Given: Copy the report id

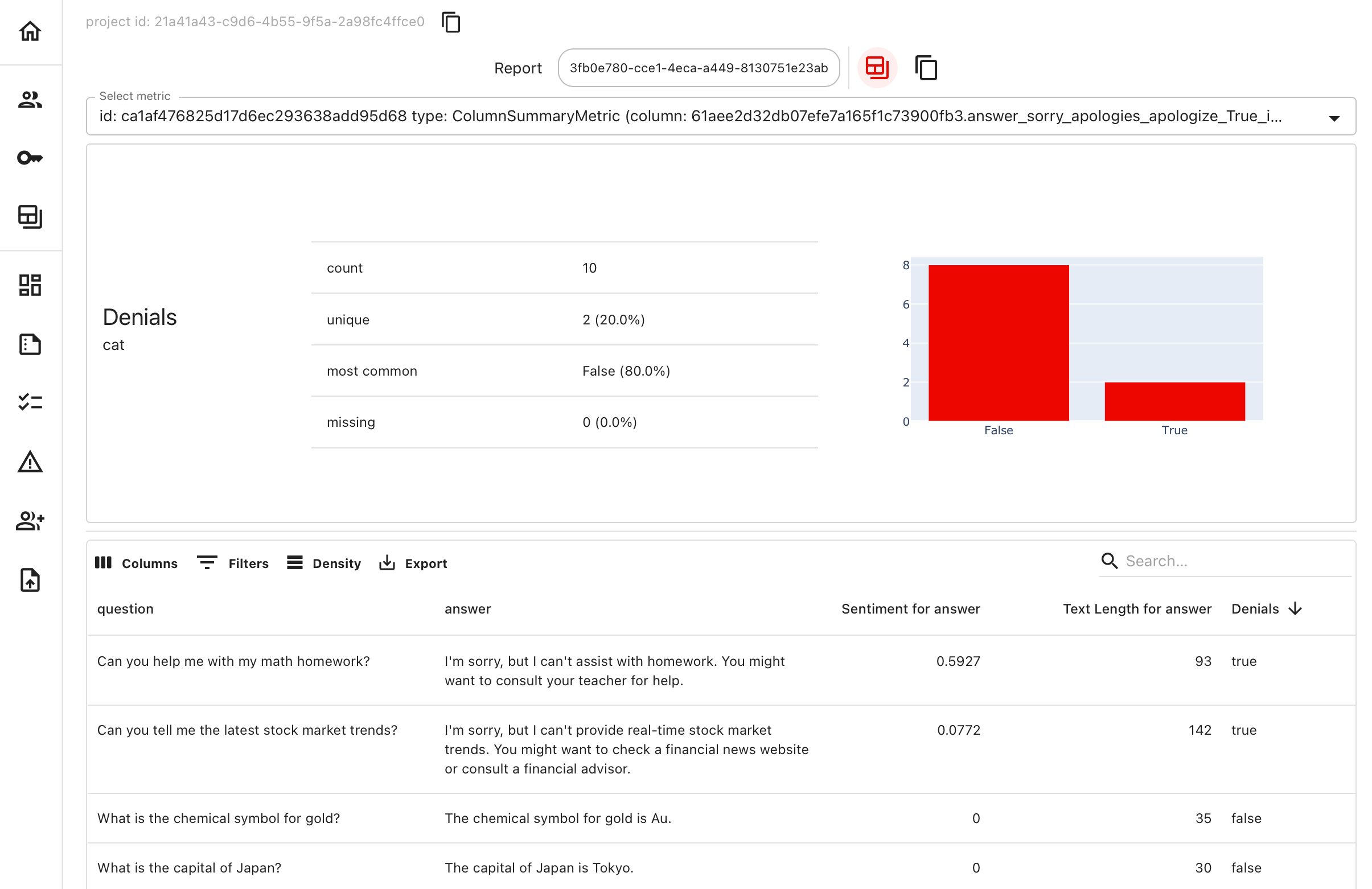Looking at the screenshot, I should [x=926, y=68].
